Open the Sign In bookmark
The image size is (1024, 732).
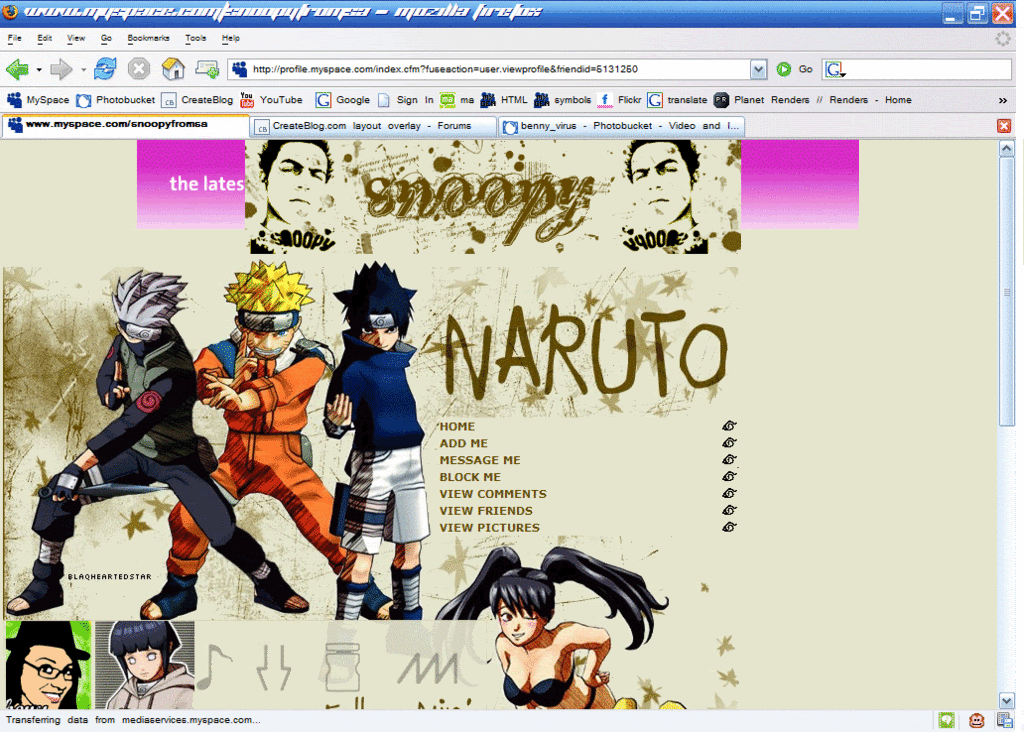point(406,100)
